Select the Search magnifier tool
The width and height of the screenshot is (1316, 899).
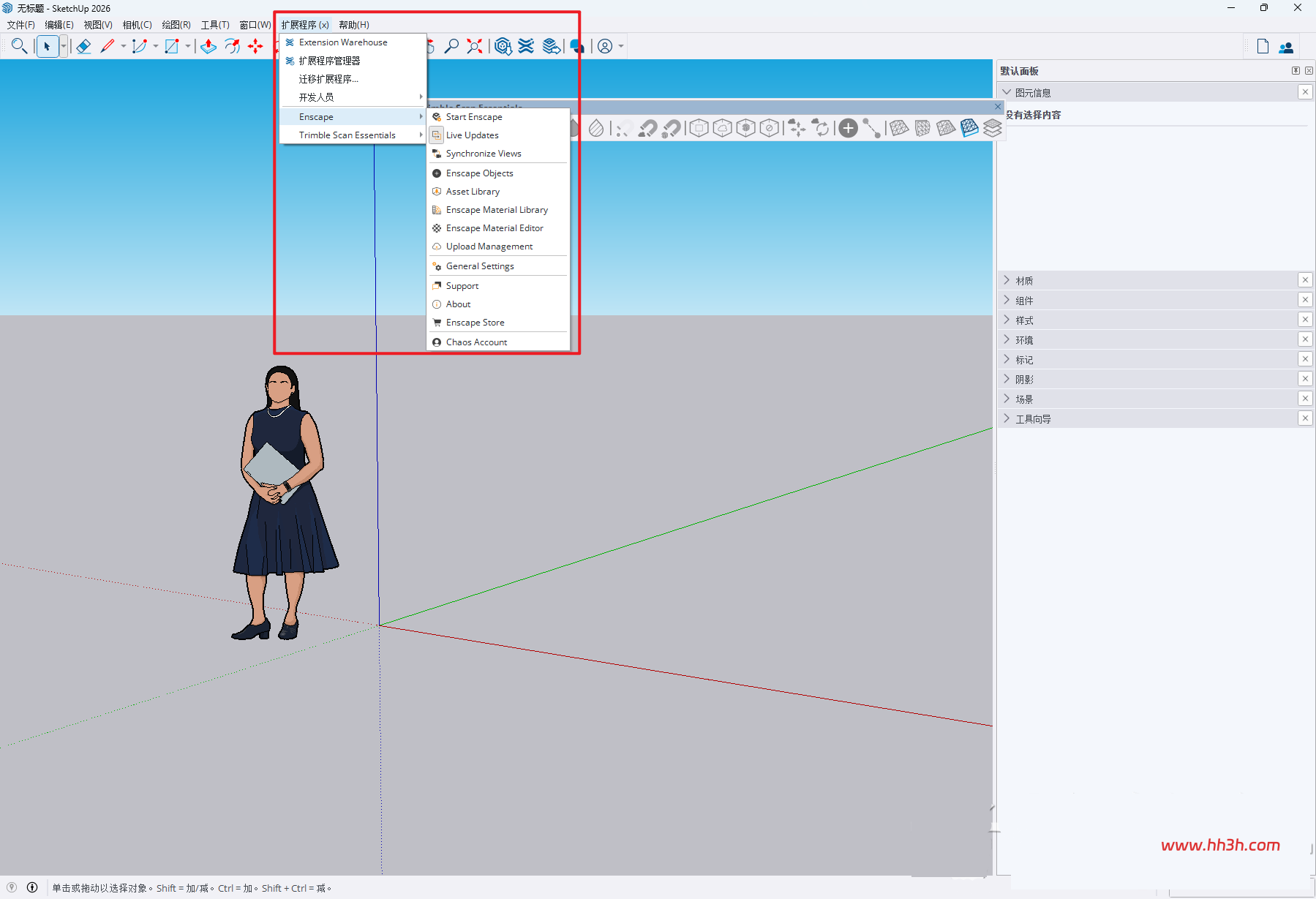click(19, 46)
